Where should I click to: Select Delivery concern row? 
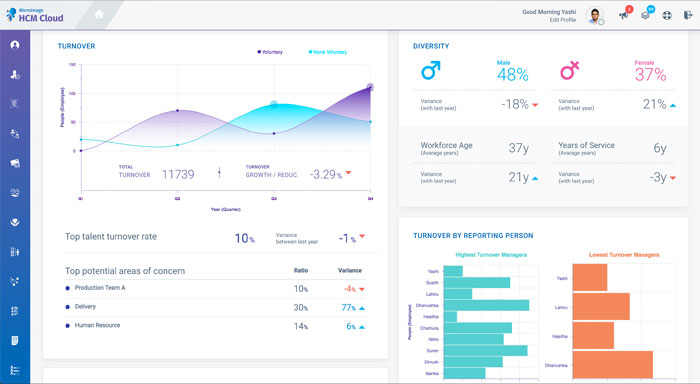click(x=216, y=307)
